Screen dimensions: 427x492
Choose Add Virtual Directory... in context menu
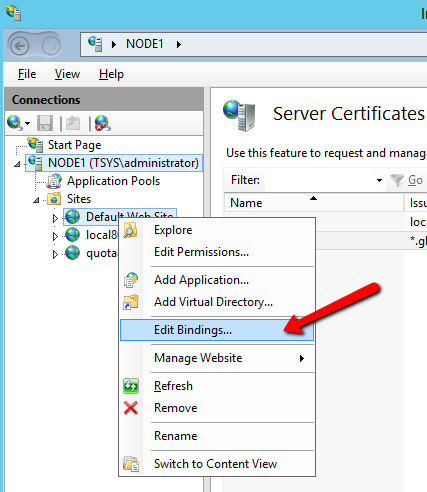pos(217,302)
